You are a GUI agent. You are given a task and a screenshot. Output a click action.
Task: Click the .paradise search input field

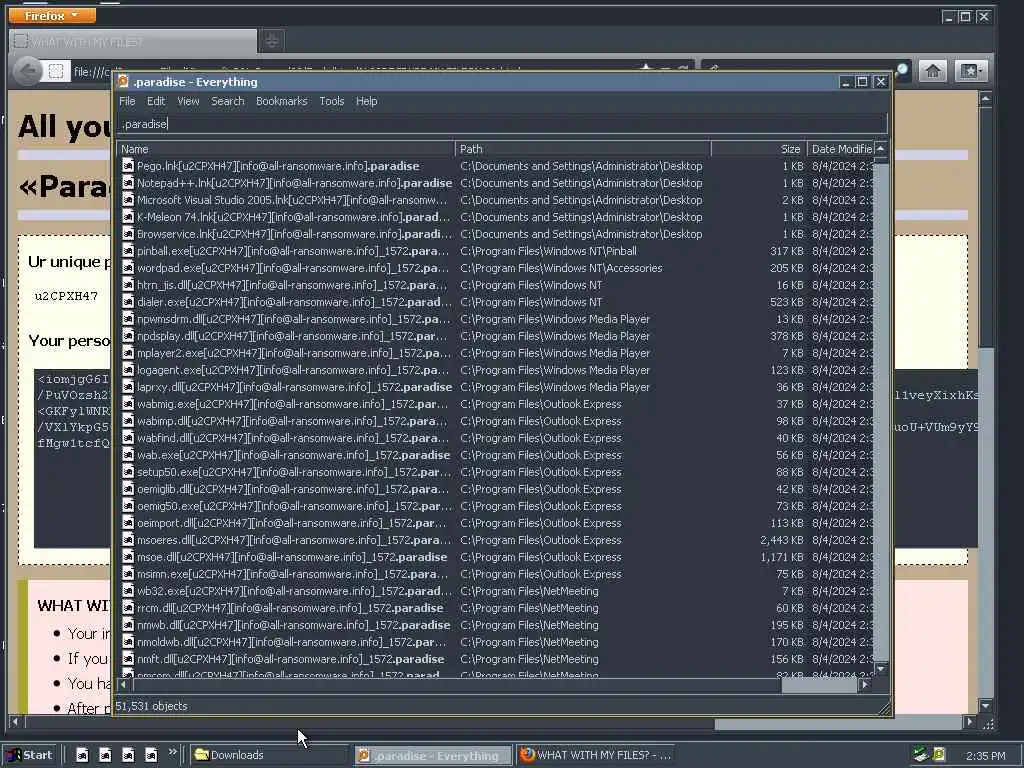[502, 124]
